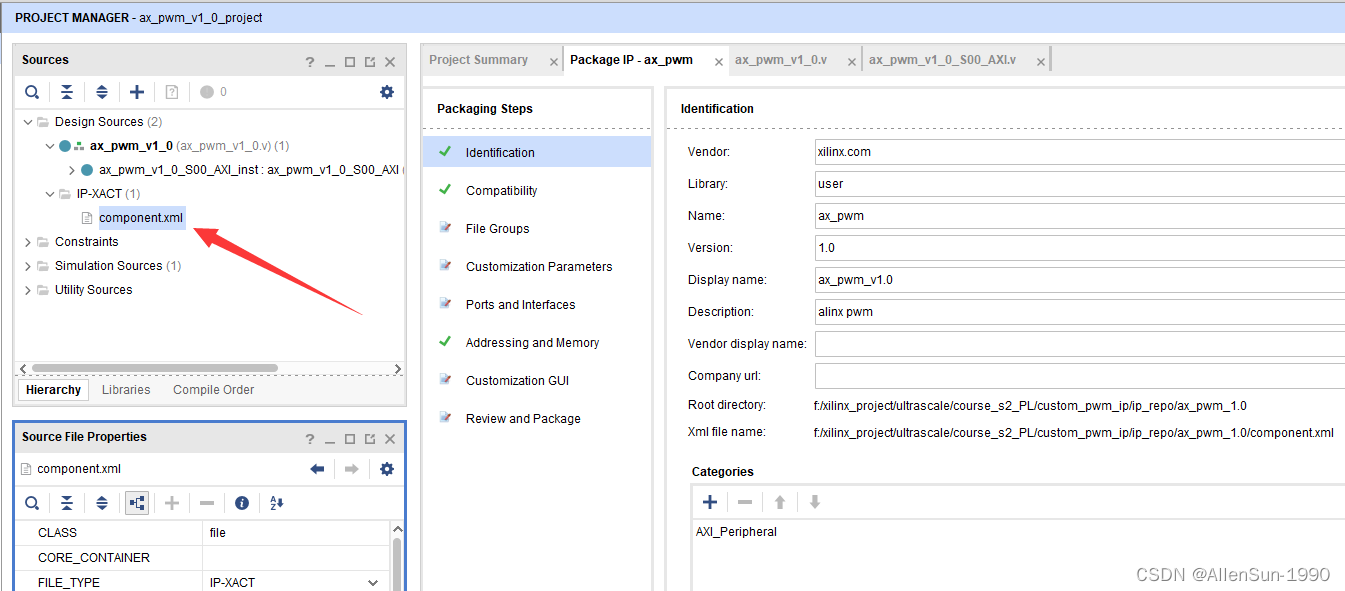Open the Compatibility packaging step

click(538, 191)
